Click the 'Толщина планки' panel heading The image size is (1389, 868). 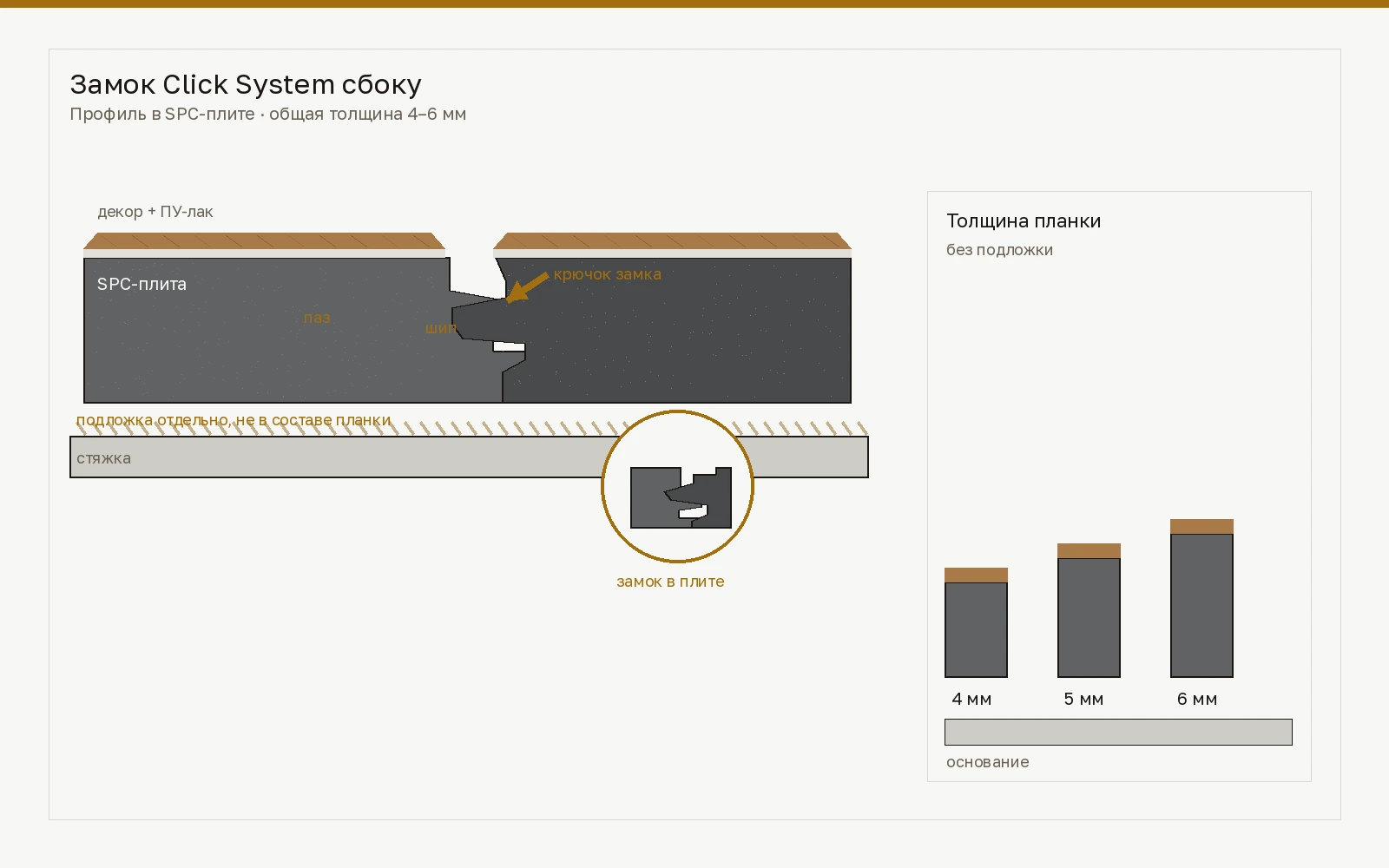coord(1024,220)
